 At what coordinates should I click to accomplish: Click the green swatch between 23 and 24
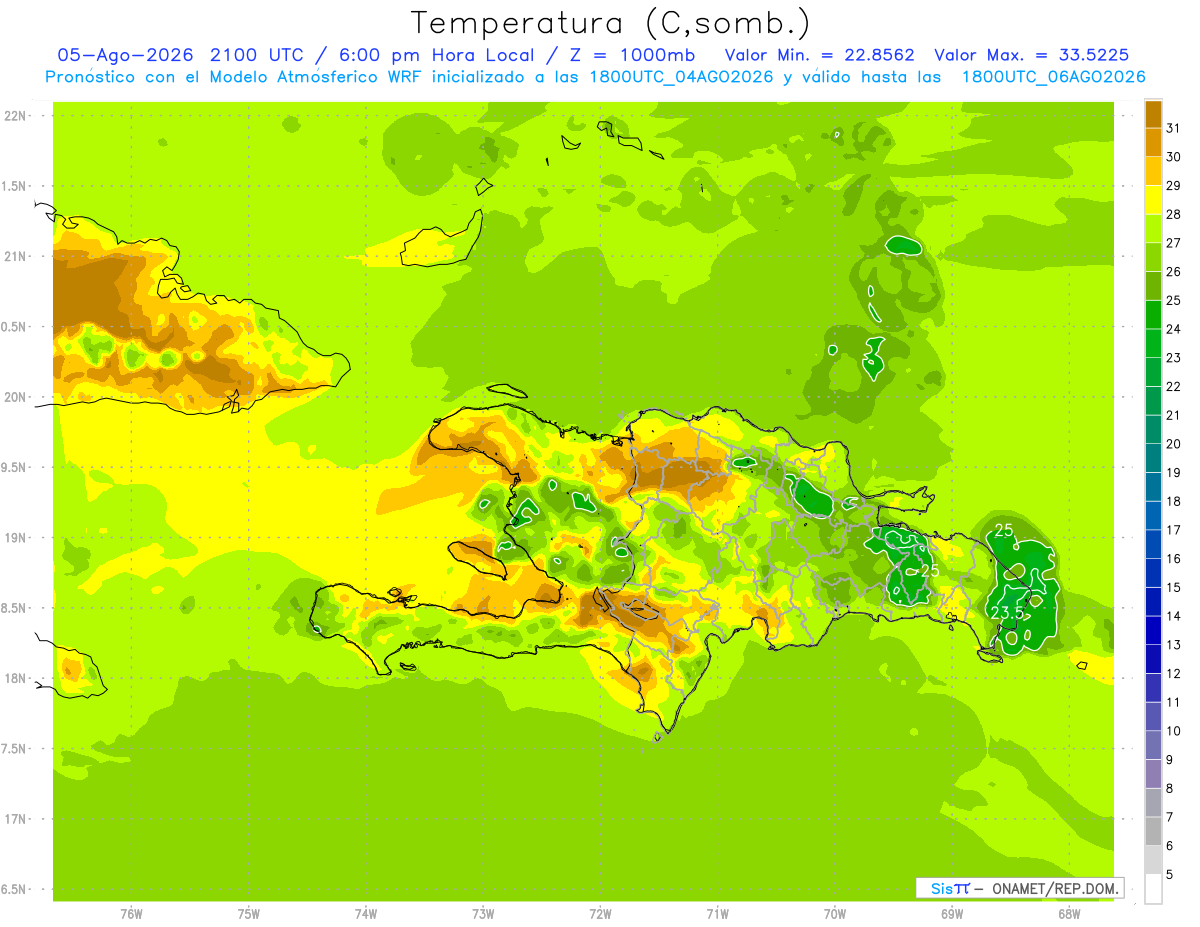[x=1153, y=344]
